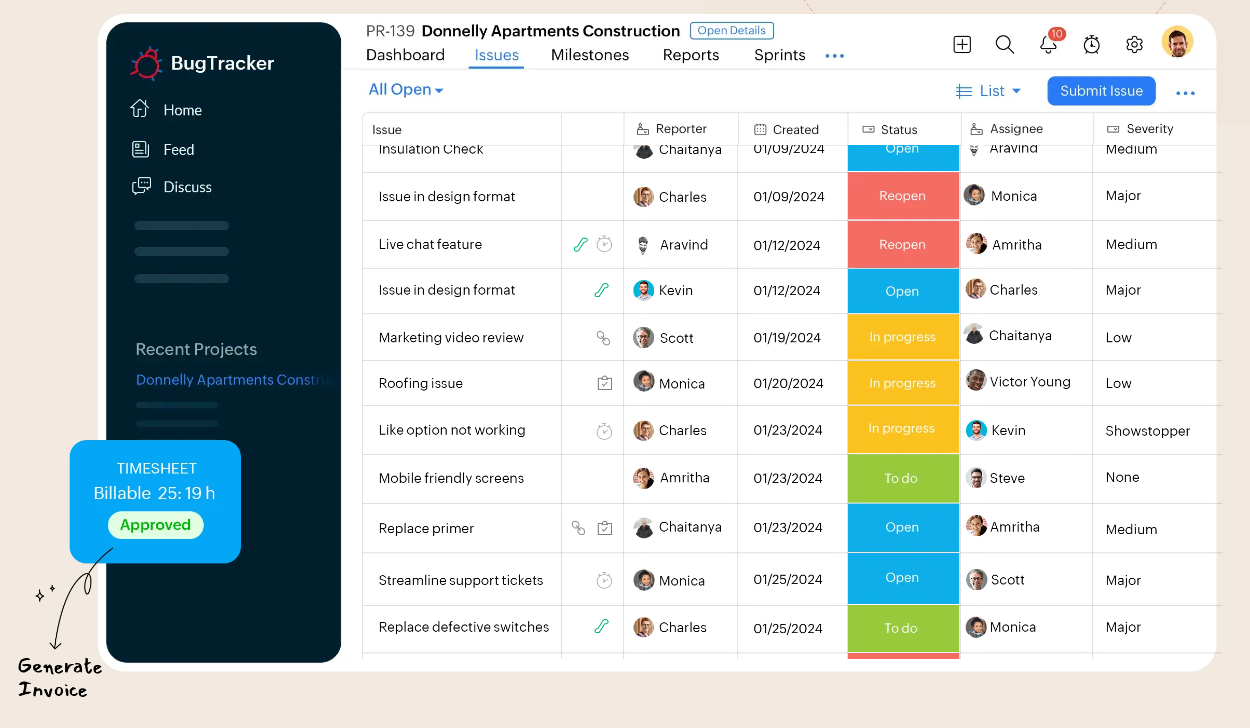Image resolution: width=1250 pixels, height=728 pixels.
Task: Open search with the magnifier icon
Action: (1005, 44)
